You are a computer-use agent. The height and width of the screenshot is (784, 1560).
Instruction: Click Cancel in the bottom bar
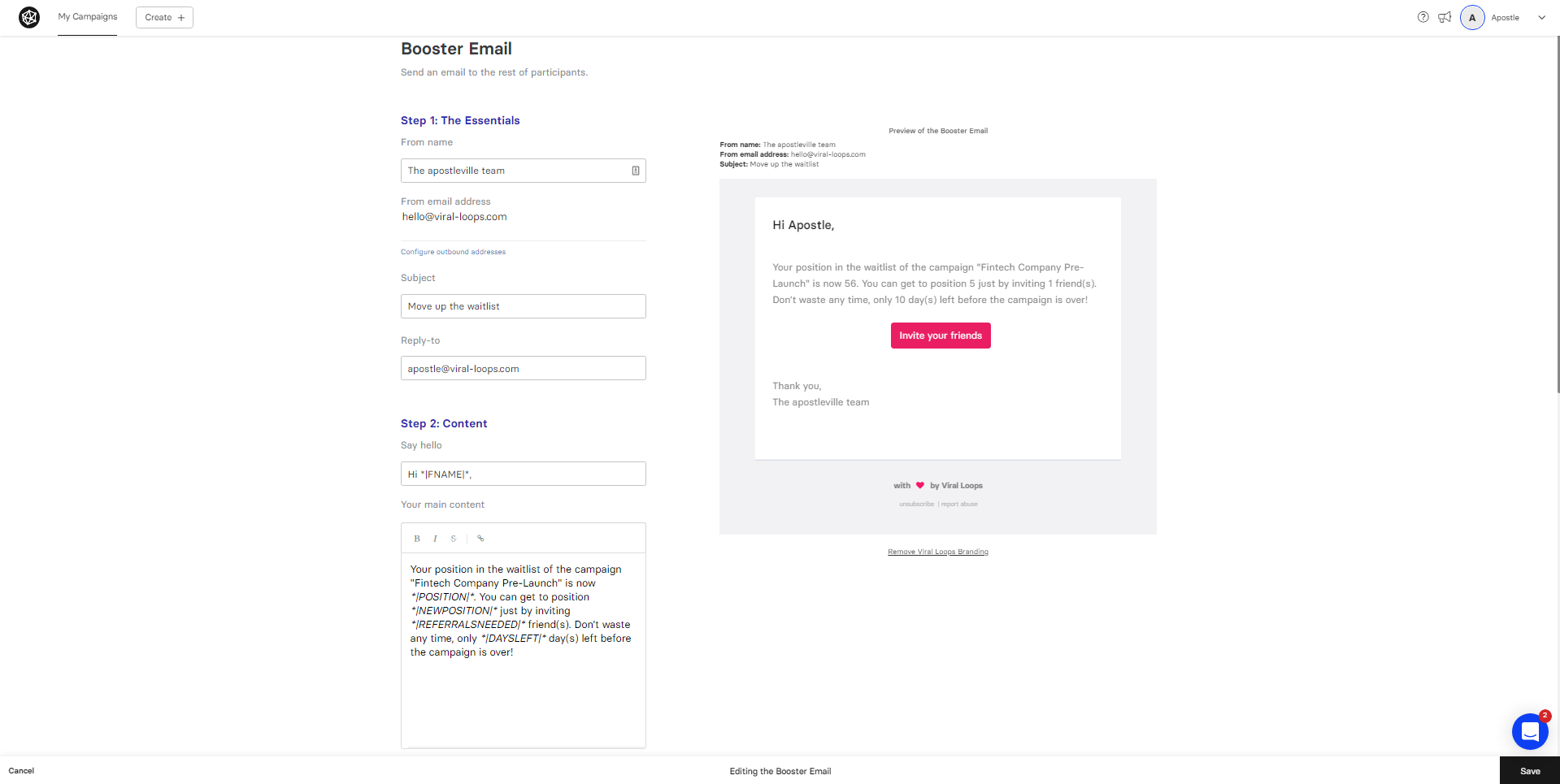pyautogui.click(x=21, y=771)
